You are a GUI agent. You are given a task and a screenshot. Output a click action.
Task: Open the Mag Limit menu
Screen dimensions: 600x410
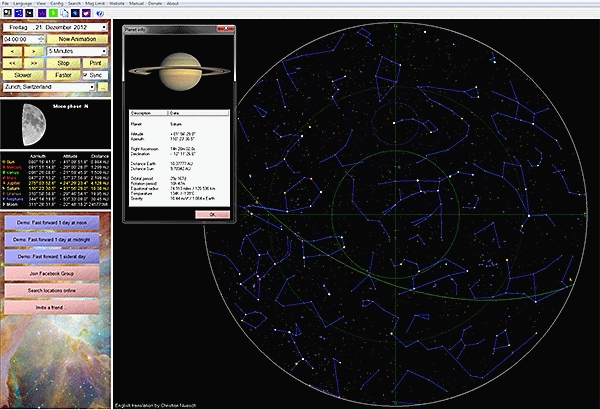click(96, 4)
